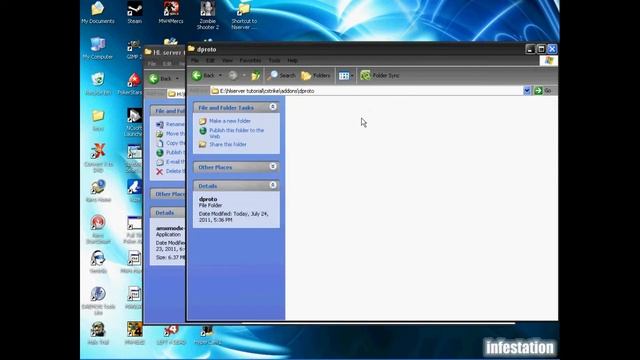This screenshot has width=640, height=360.
Task: Click Publish this folder to the Web
Action: click(236, 133)
